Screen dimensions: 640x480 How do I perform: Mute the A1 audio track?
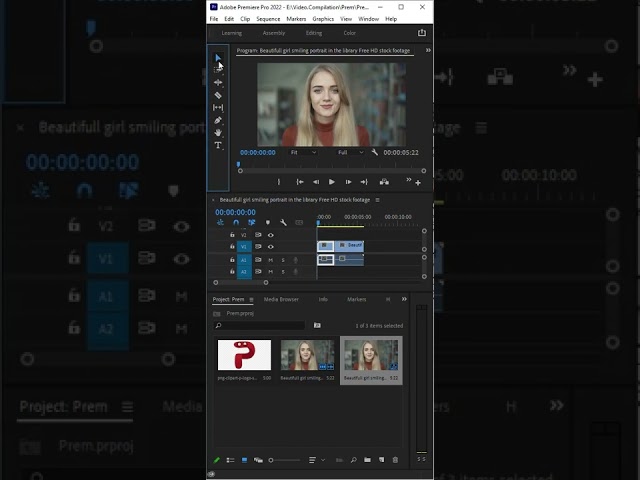[x=270, y=260]
